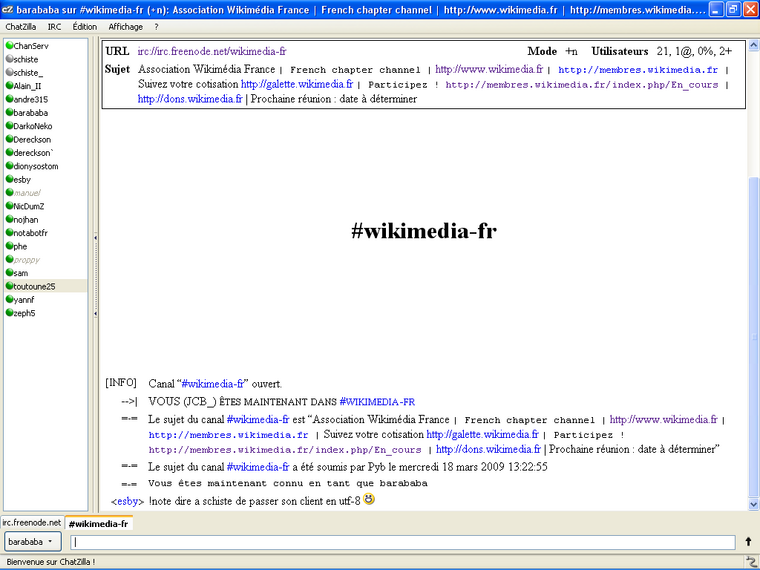The height and width of the screenshot is (570, 760).
Task: Click the multiline input up-arrow icon
Action: [748, 541]
